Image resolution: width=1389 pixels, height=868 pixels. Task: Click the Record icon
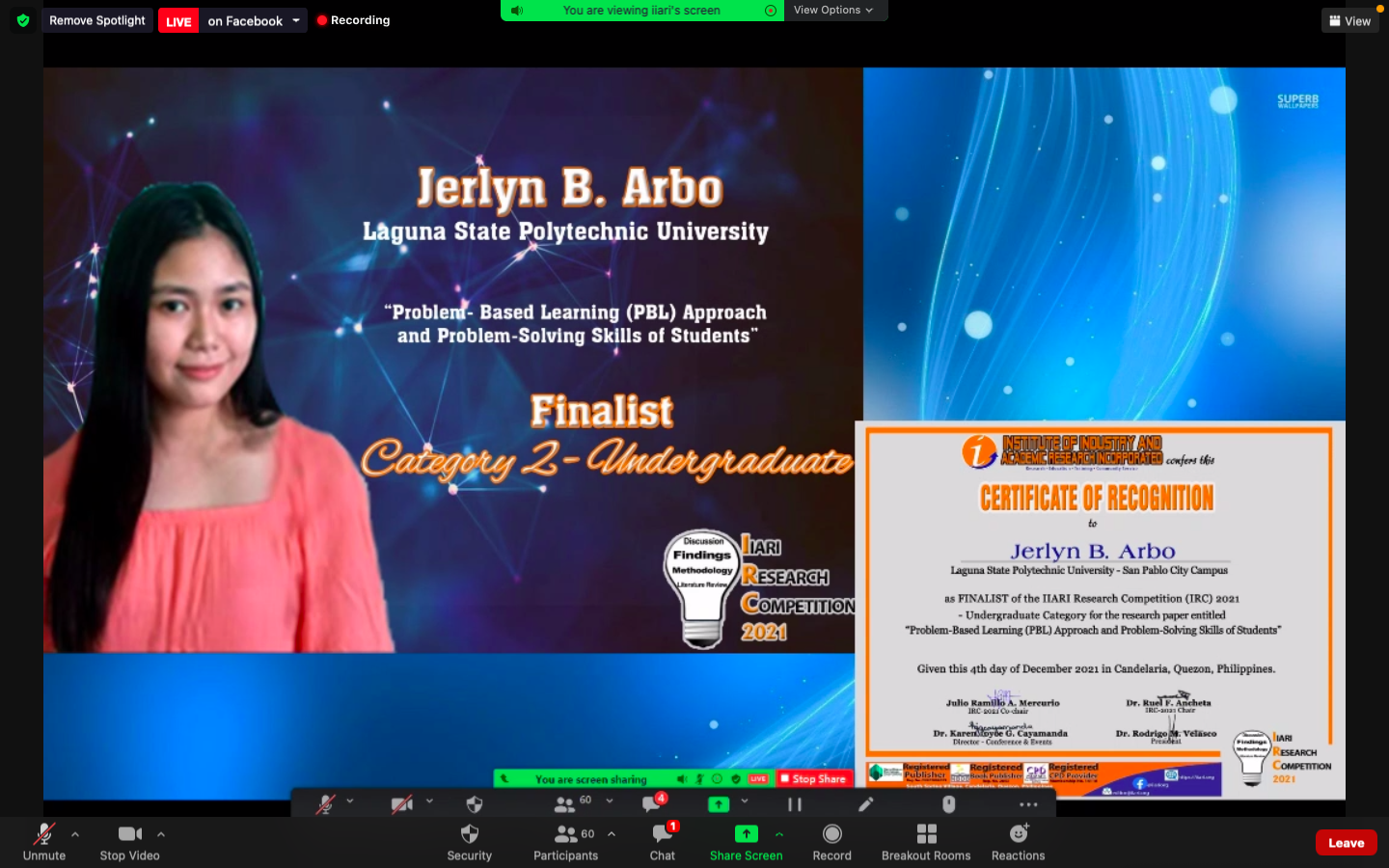(831, 834)
